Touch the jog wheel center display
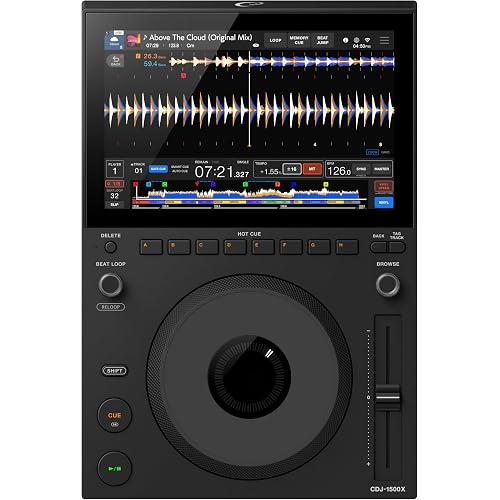The width and height of the screenshot is (500, 500). coord(249,377)
